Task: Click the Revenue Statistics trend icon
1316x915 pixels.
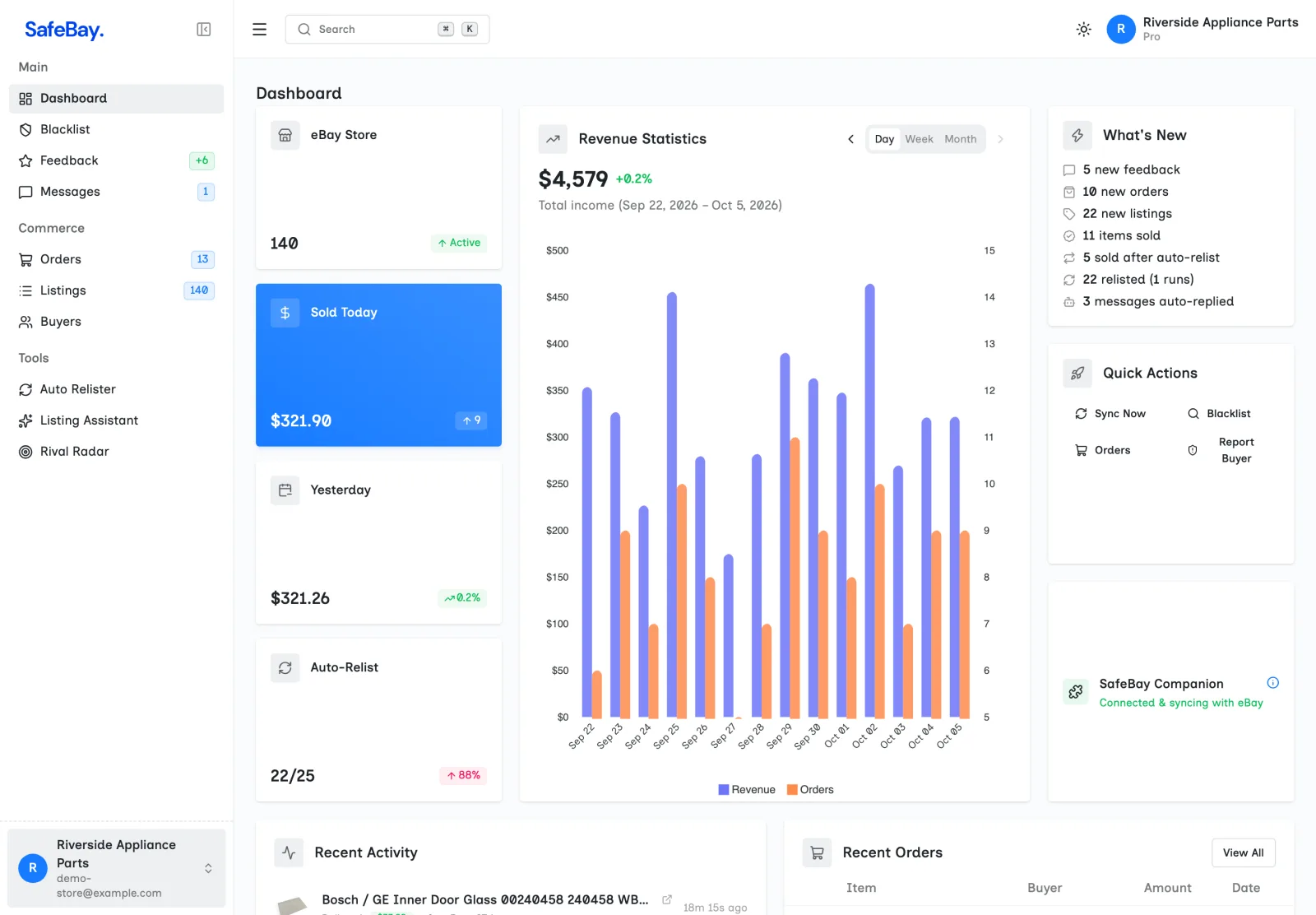Action: [x=554, y=139]
